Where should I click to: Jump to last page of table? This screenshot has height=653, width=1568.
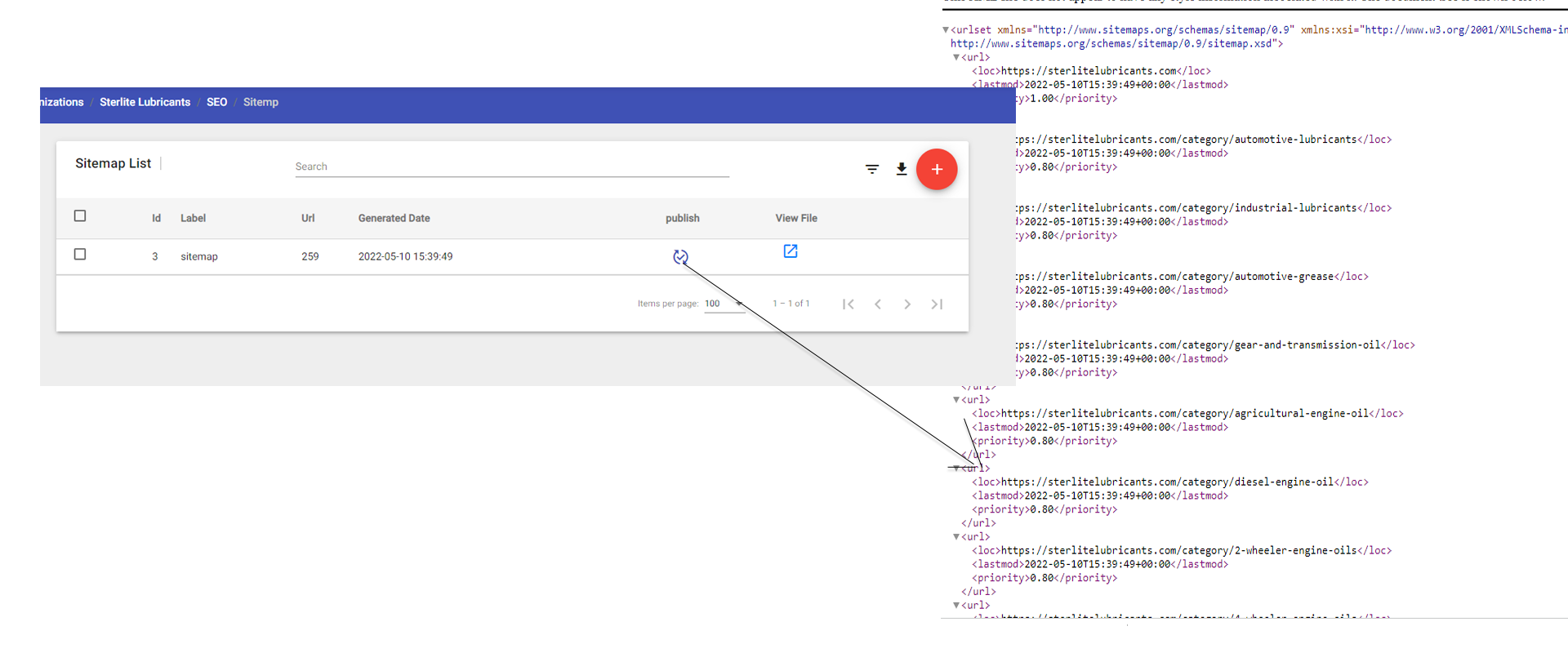(x=937, y=304)
